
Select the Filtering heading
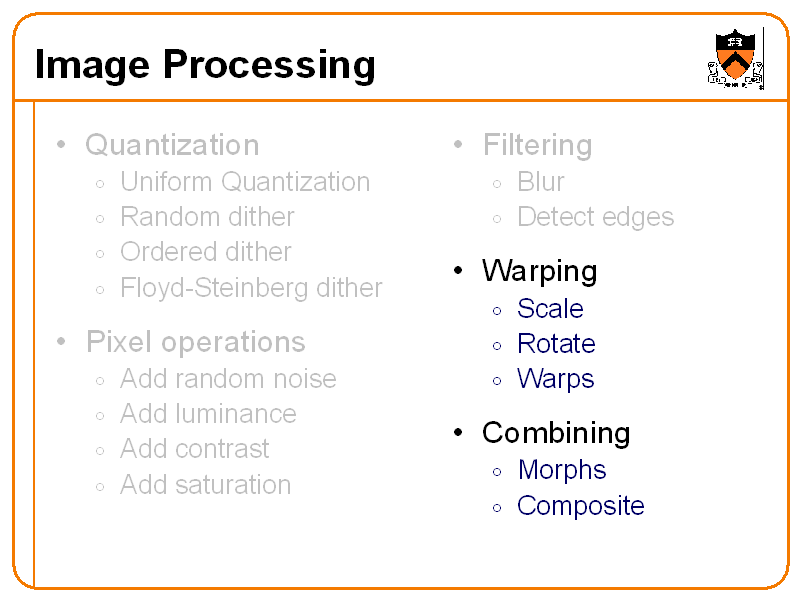point(537,145)
